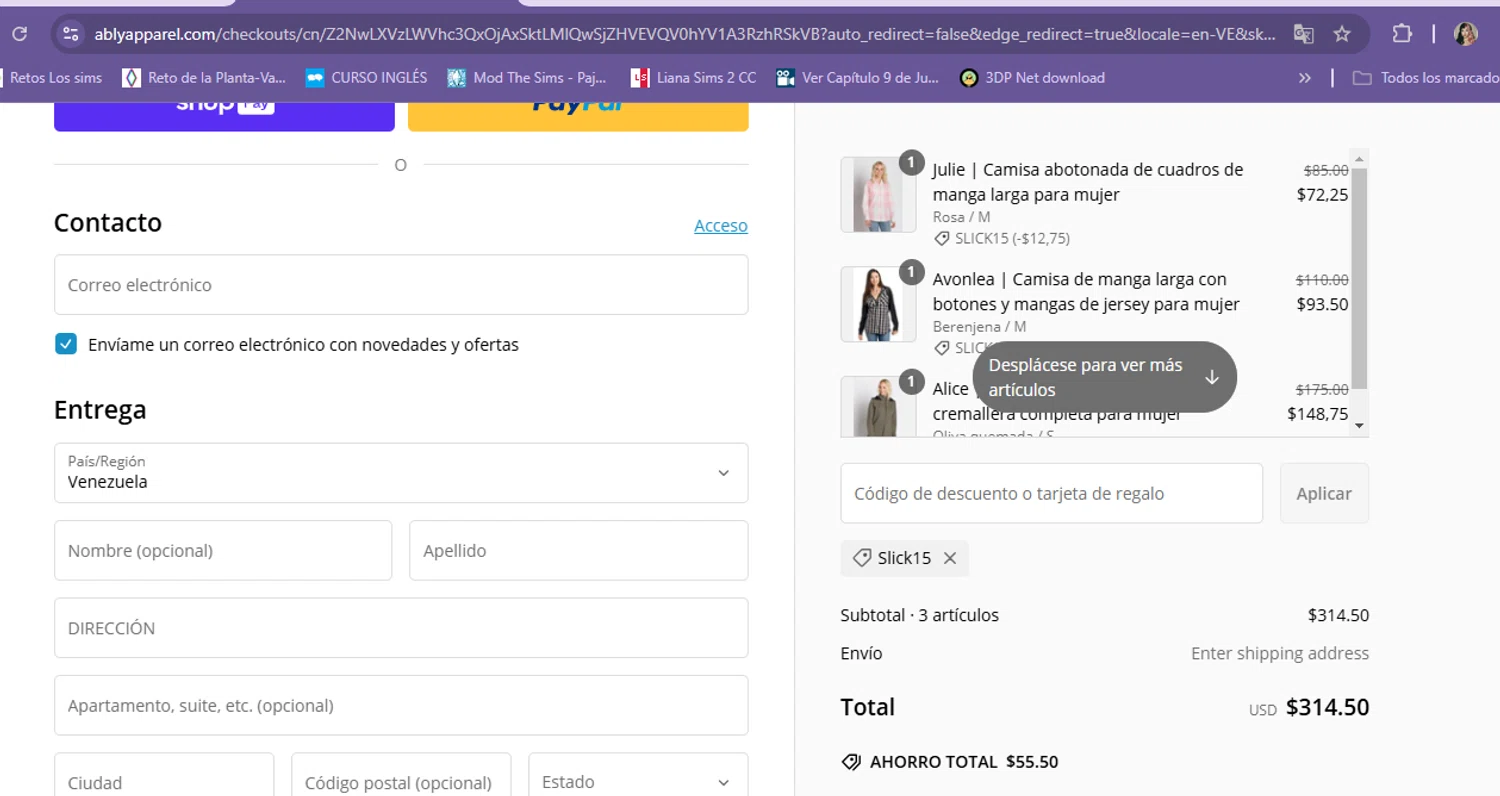Pay with the PayPal button

(578, 116)
